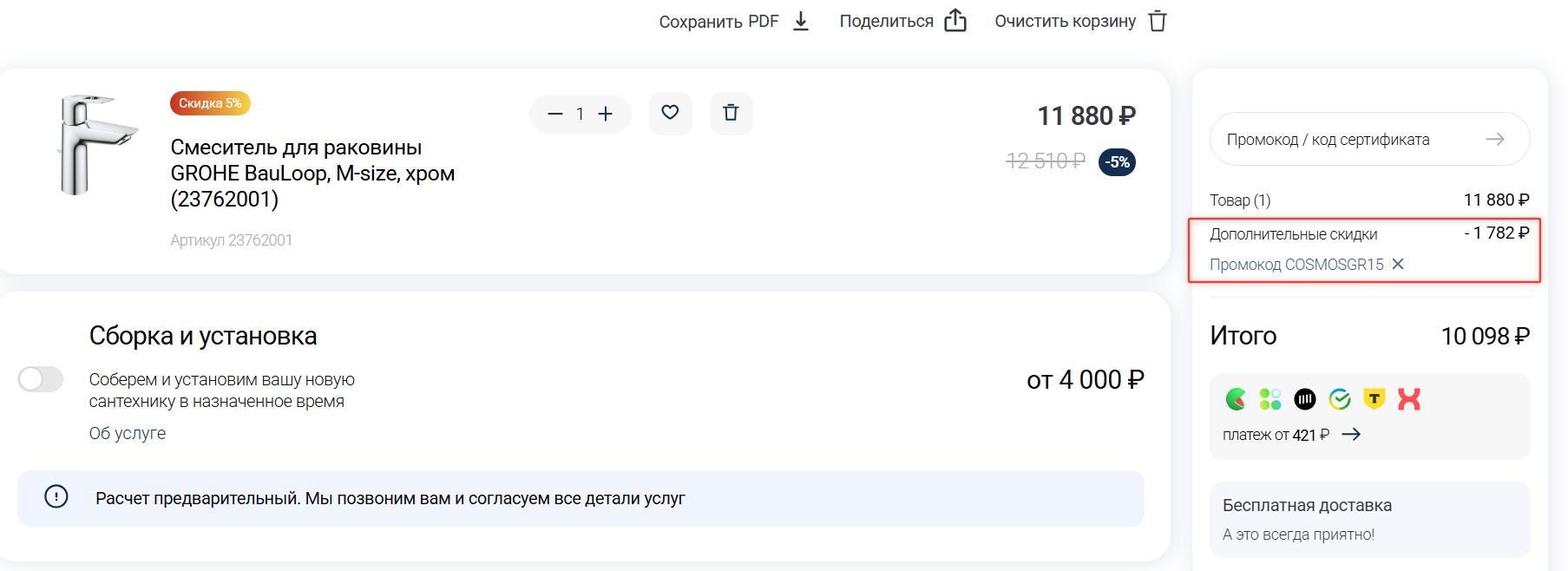Click the info icon beside Расчет предварительный
Screen dimensions: 1568x571
[56, 497]
